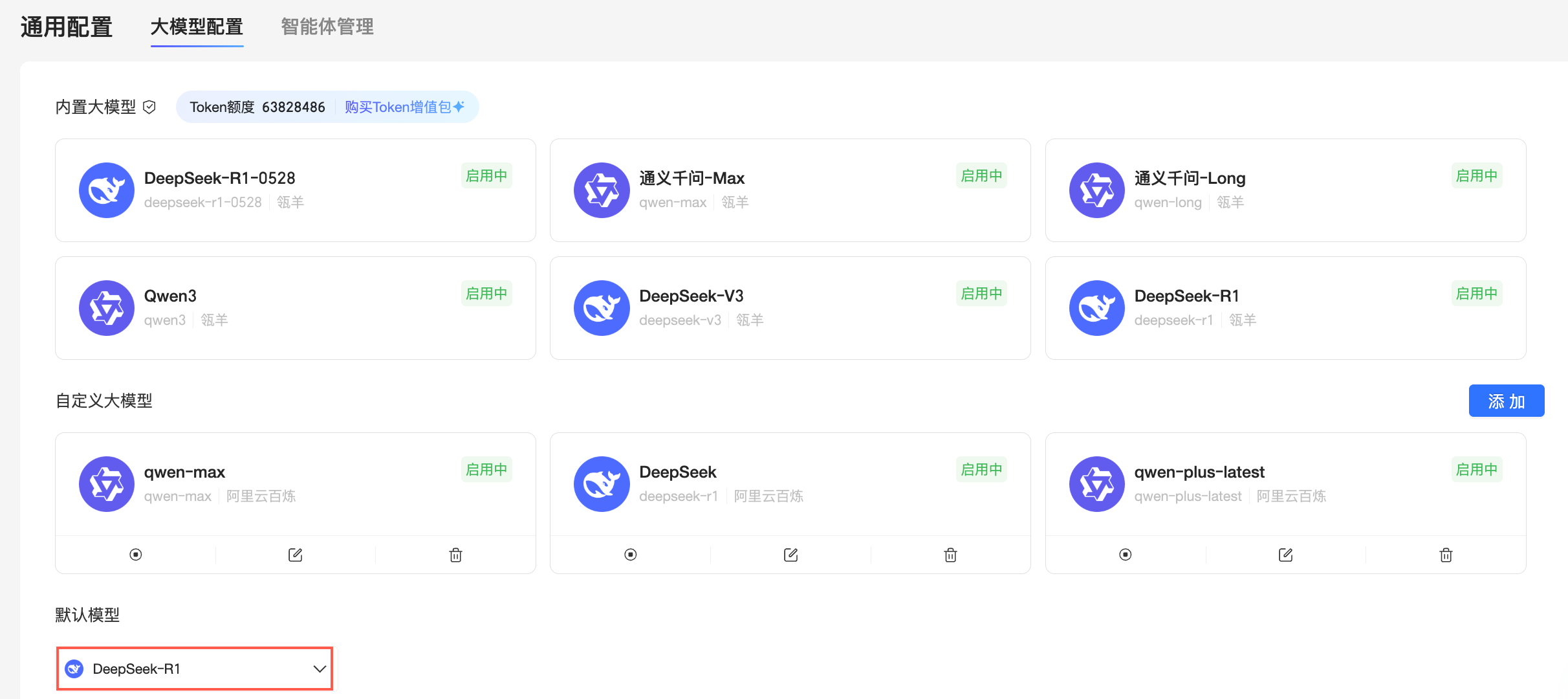Switch to 智能体管理 tab
The height and width of the screenshot is (699, 1568).
pyautogui.click(x=327, y=27)
